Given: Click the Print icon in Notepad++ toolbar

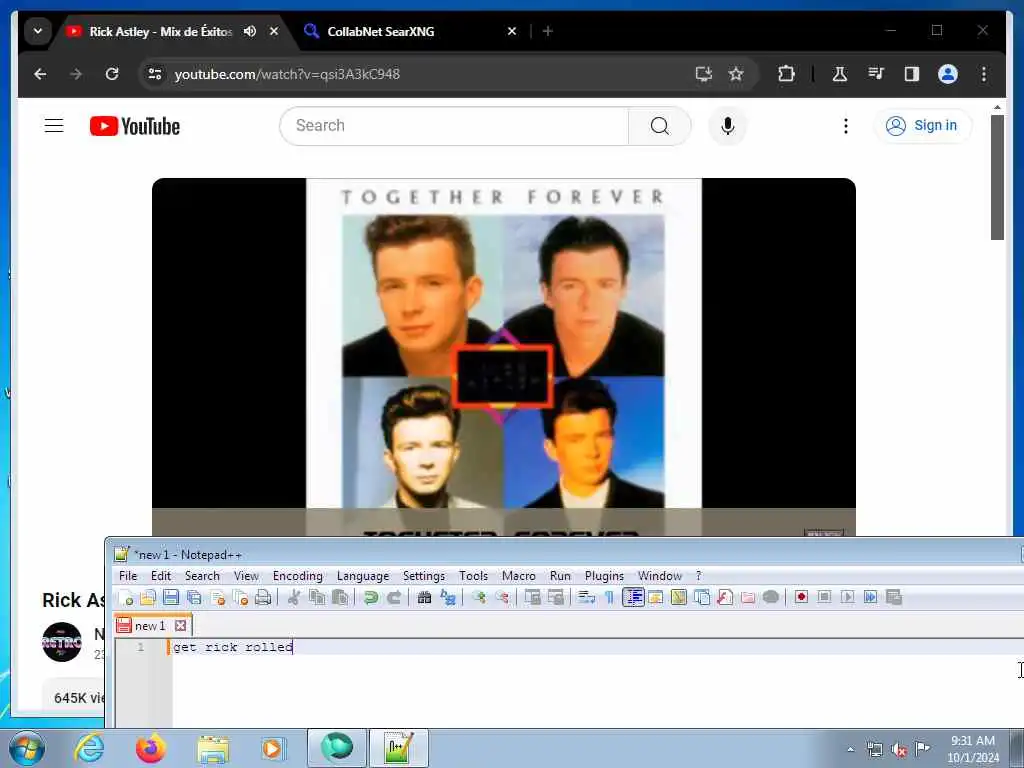Looking at the screenshot, I should (x=263, y=598).
